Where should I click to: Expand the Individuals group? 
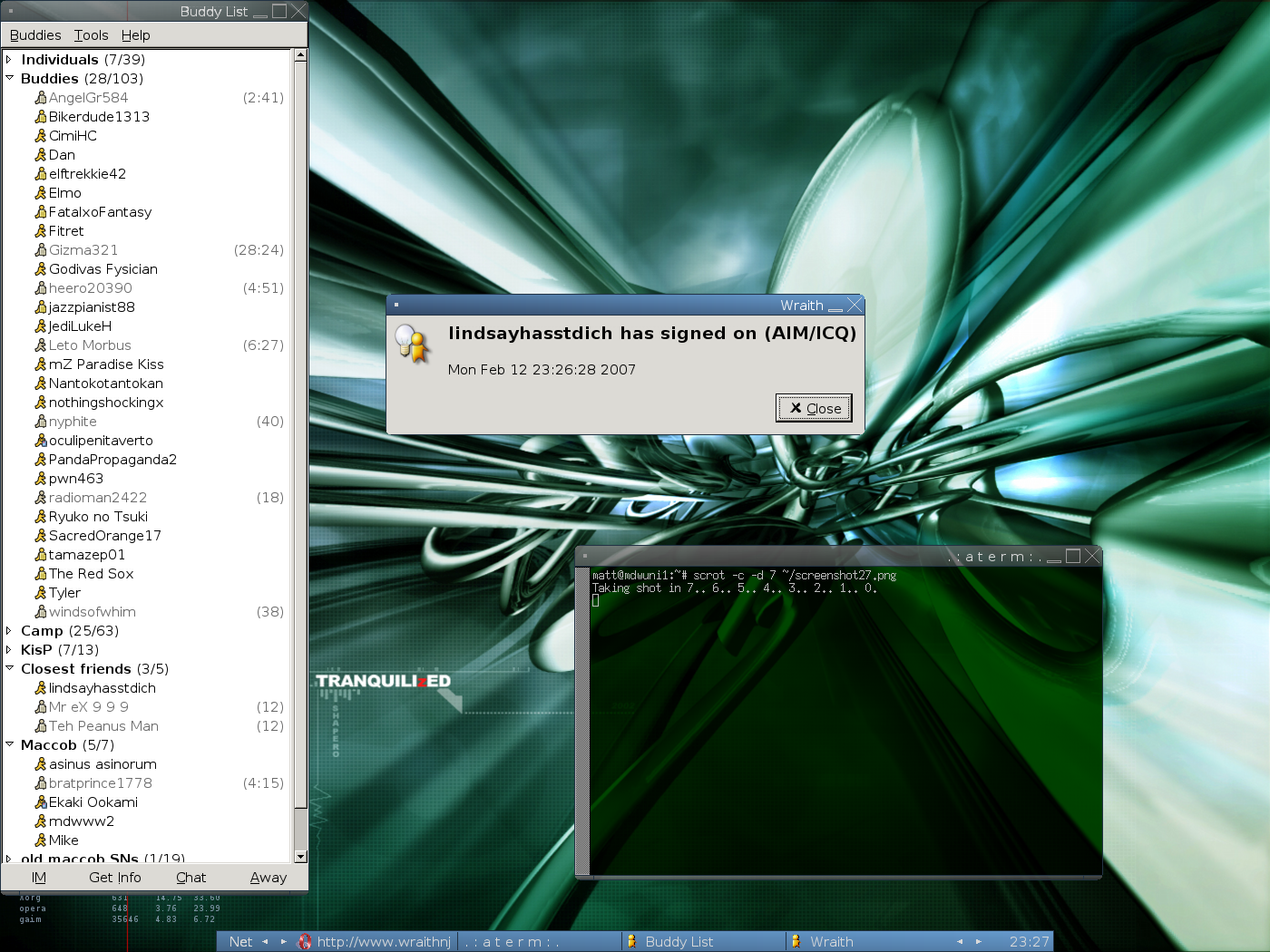(9, 60)
